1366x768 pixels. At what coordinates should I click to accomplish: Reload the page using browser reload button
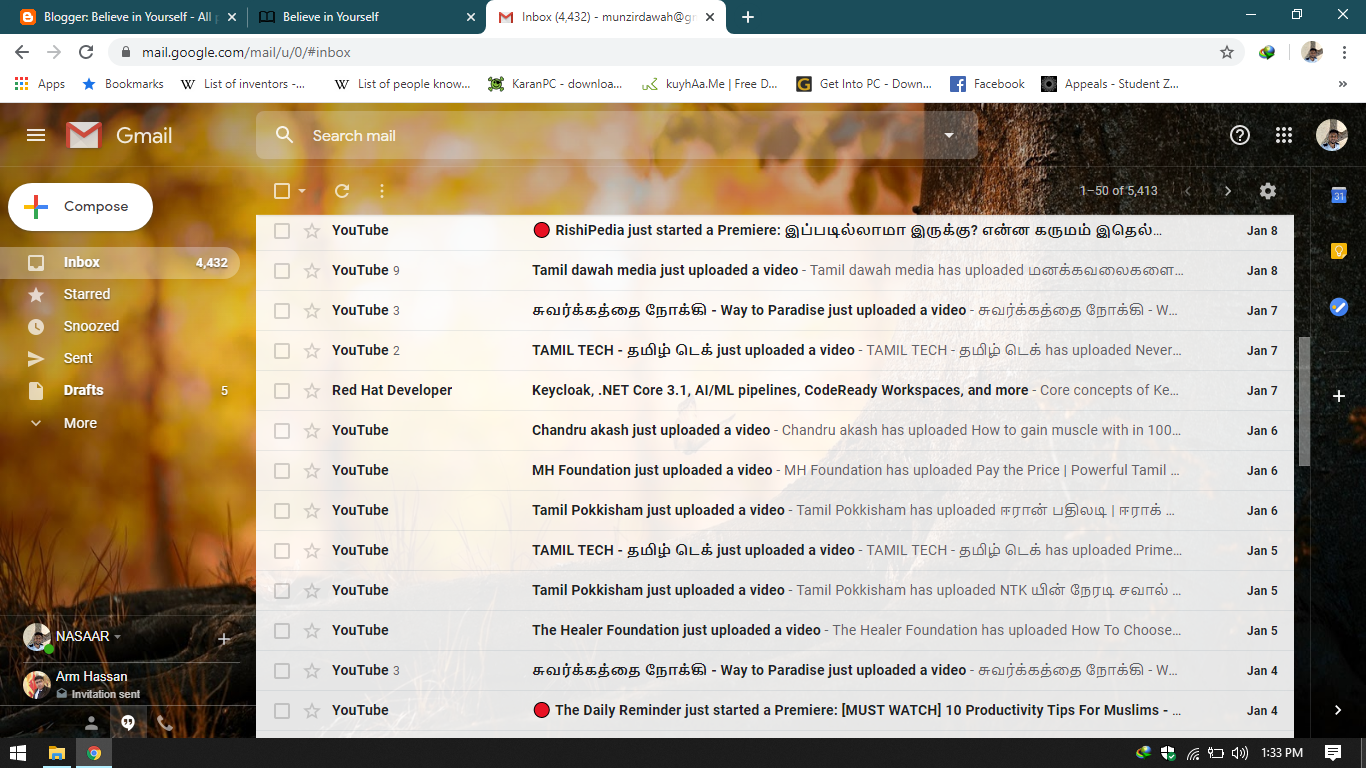(x=86, y=52)
